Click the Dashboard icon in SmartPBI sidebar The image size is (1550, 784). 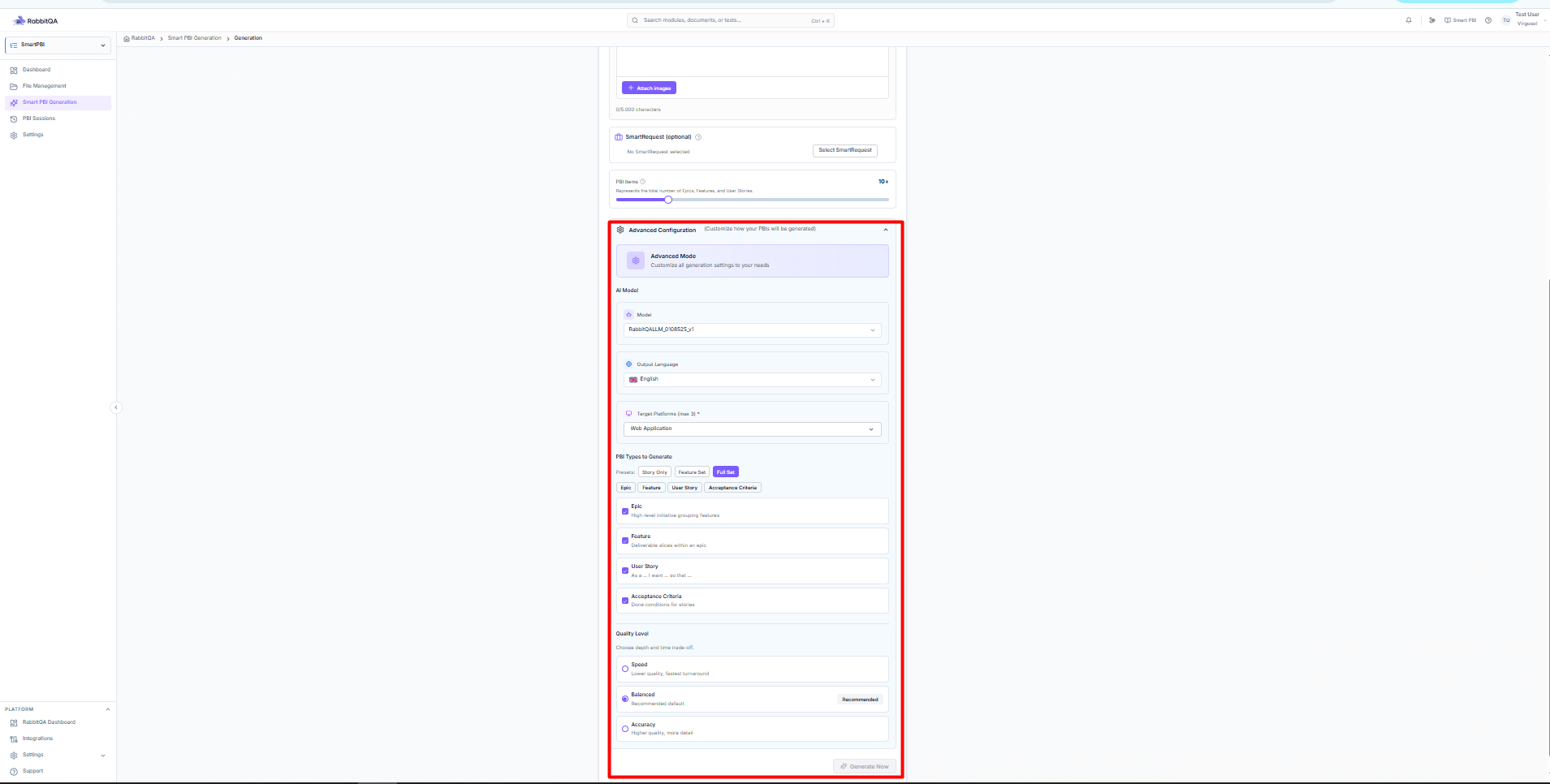click(14, 70)
